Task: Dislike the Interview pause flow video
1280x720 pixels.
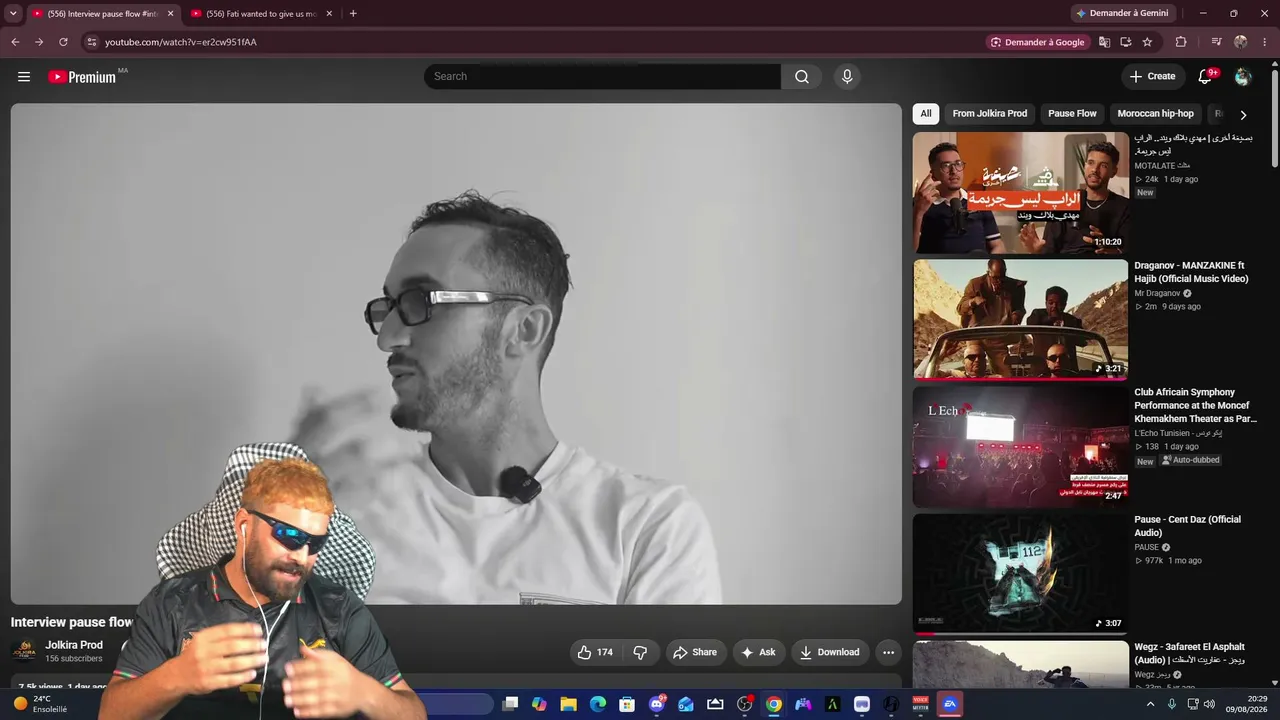Action: (640, 652)
